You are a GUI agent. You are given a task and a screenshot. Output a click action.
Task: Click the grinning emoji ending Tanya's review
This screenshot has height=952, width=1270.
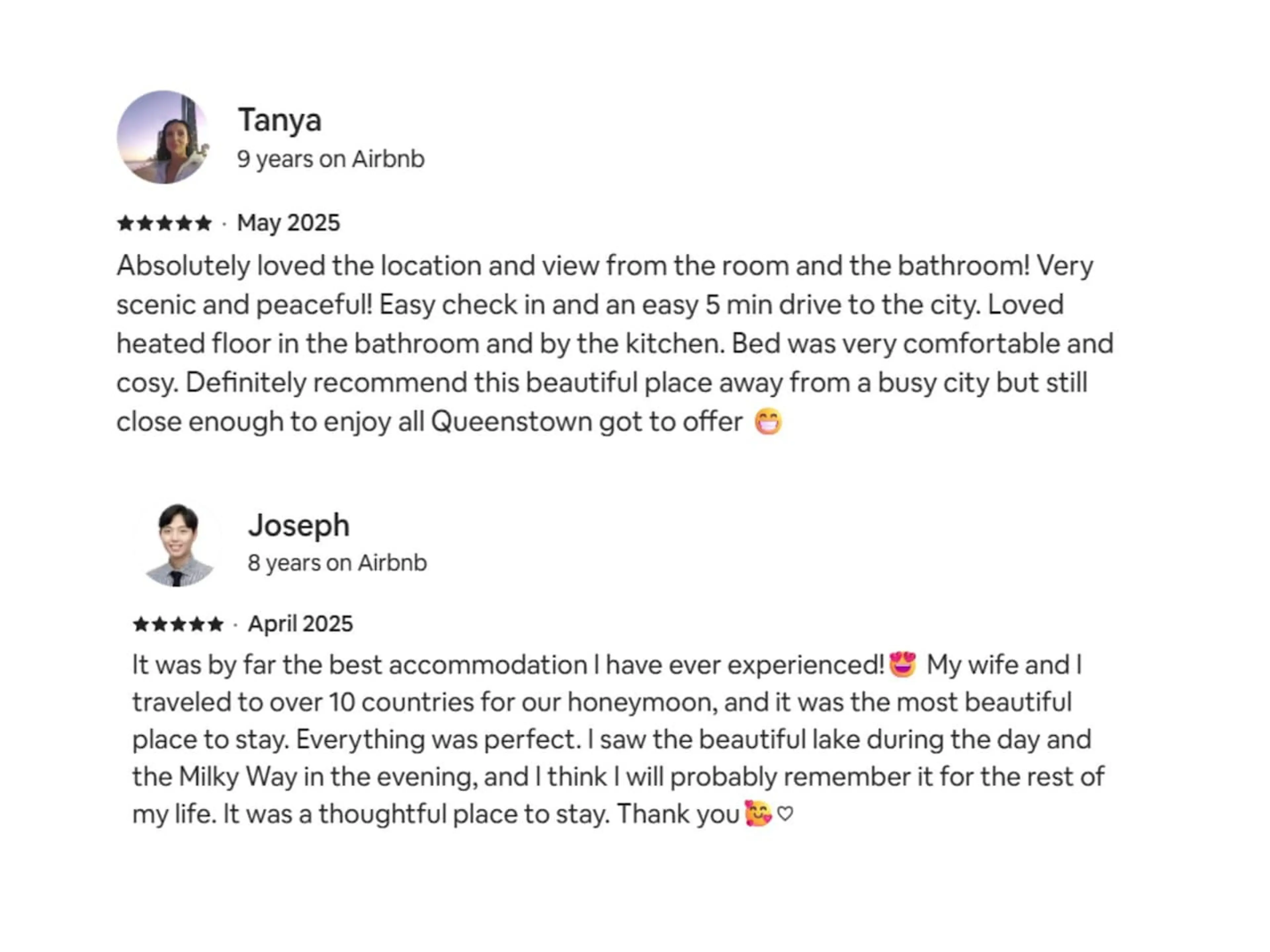click(768, 422)
